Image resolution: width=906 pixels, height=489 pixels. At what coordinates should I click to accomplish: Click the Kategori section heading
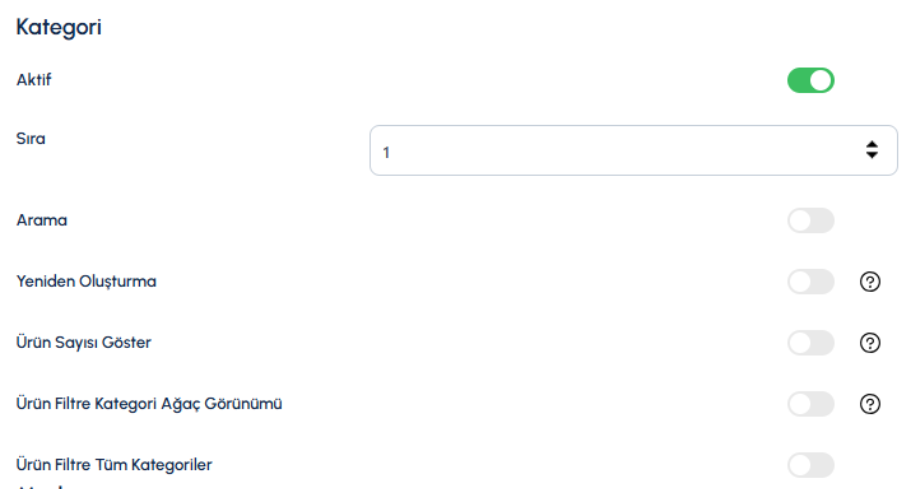tap(59, 27)
